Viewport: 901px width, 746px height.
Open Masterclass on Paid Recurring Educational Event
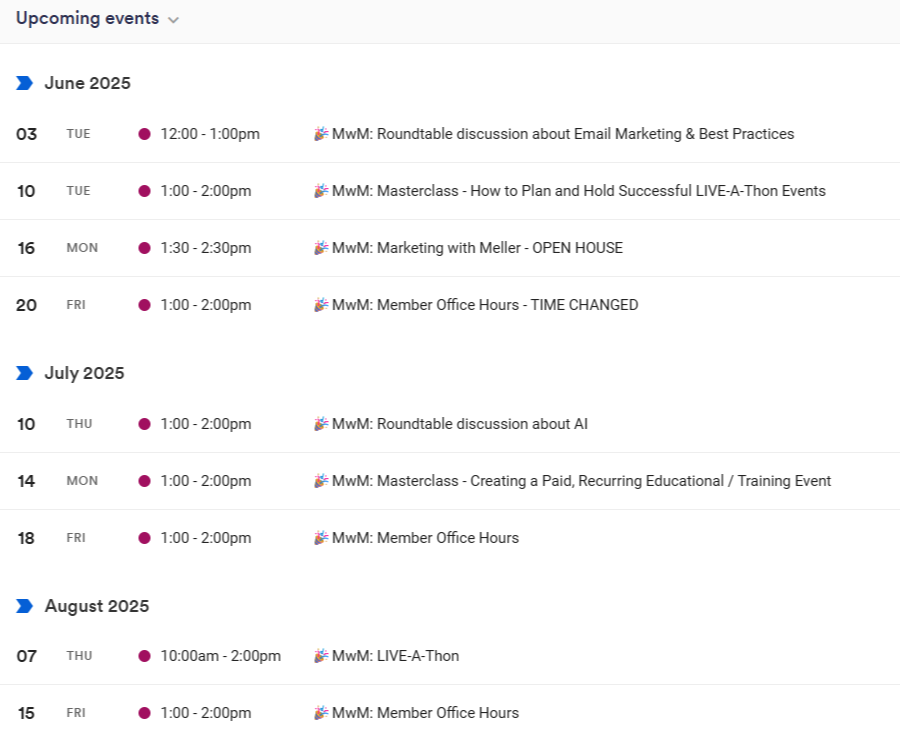581,481
